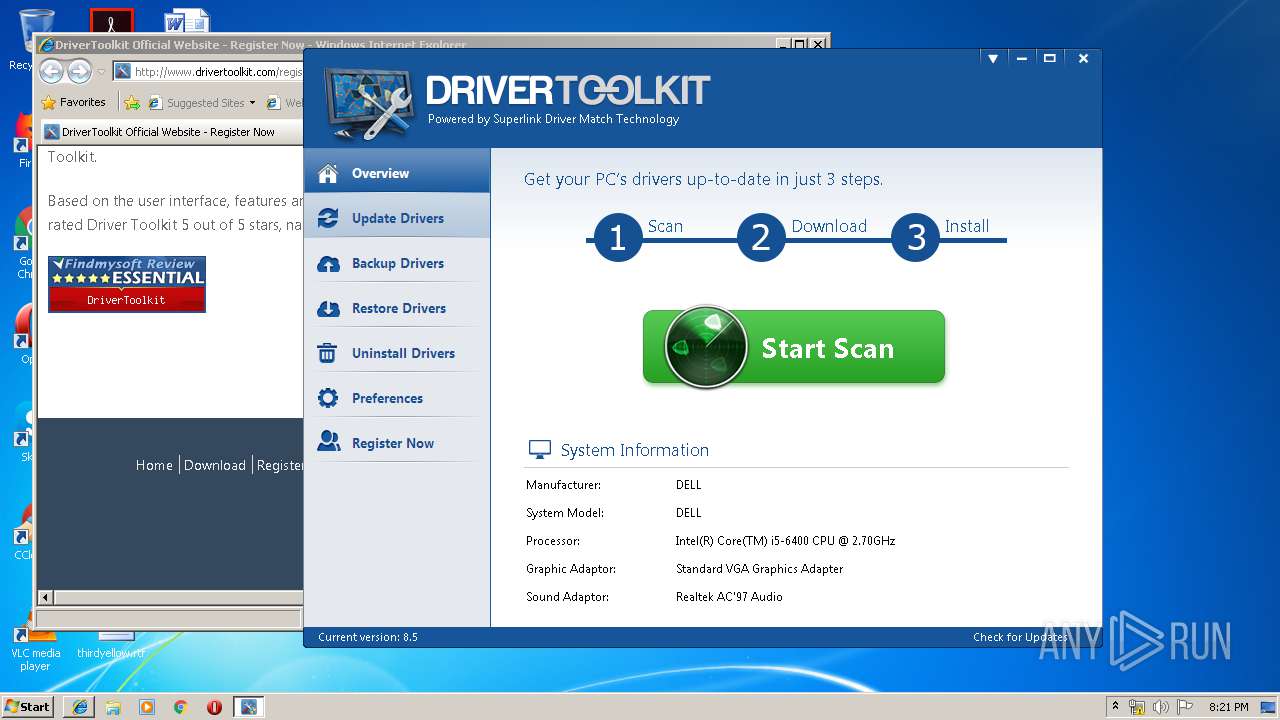The height and width of the screenshot is (720, 1280).
Task: Click the Word document desktop icon
Action: (186, 22)
